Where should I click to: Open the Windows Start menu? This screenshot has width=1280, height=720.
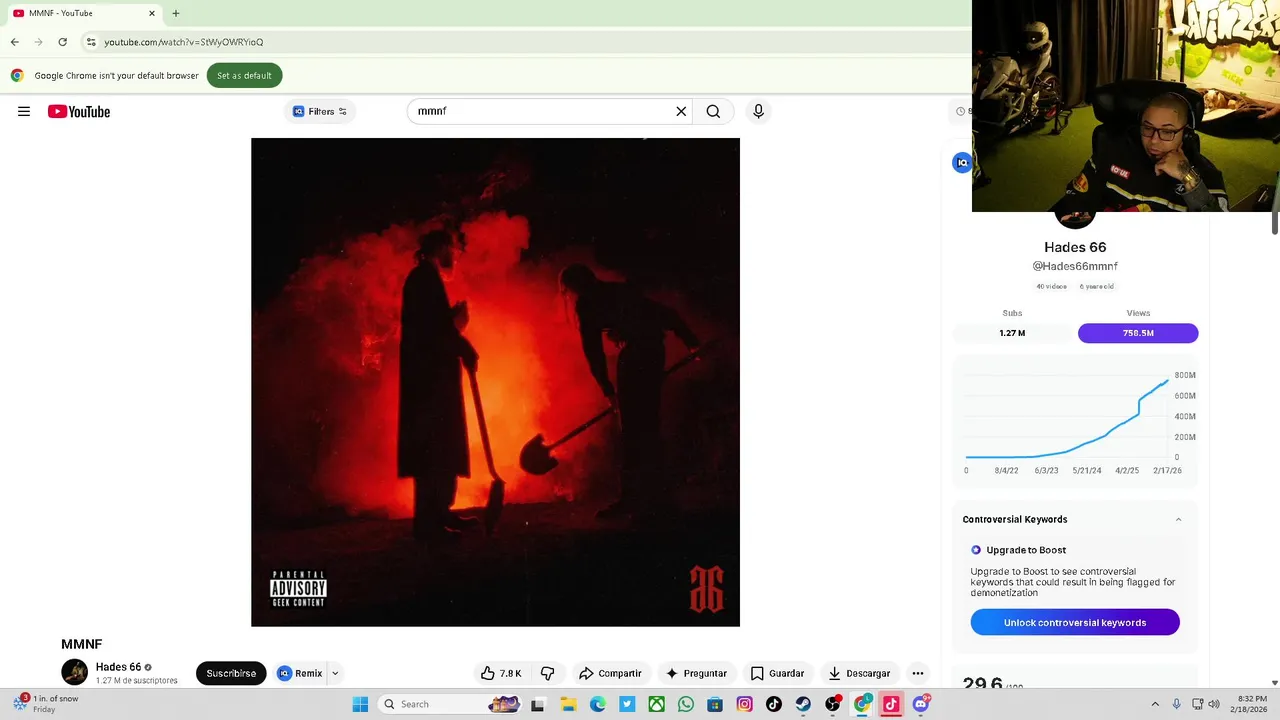click(x=360, y=704)
